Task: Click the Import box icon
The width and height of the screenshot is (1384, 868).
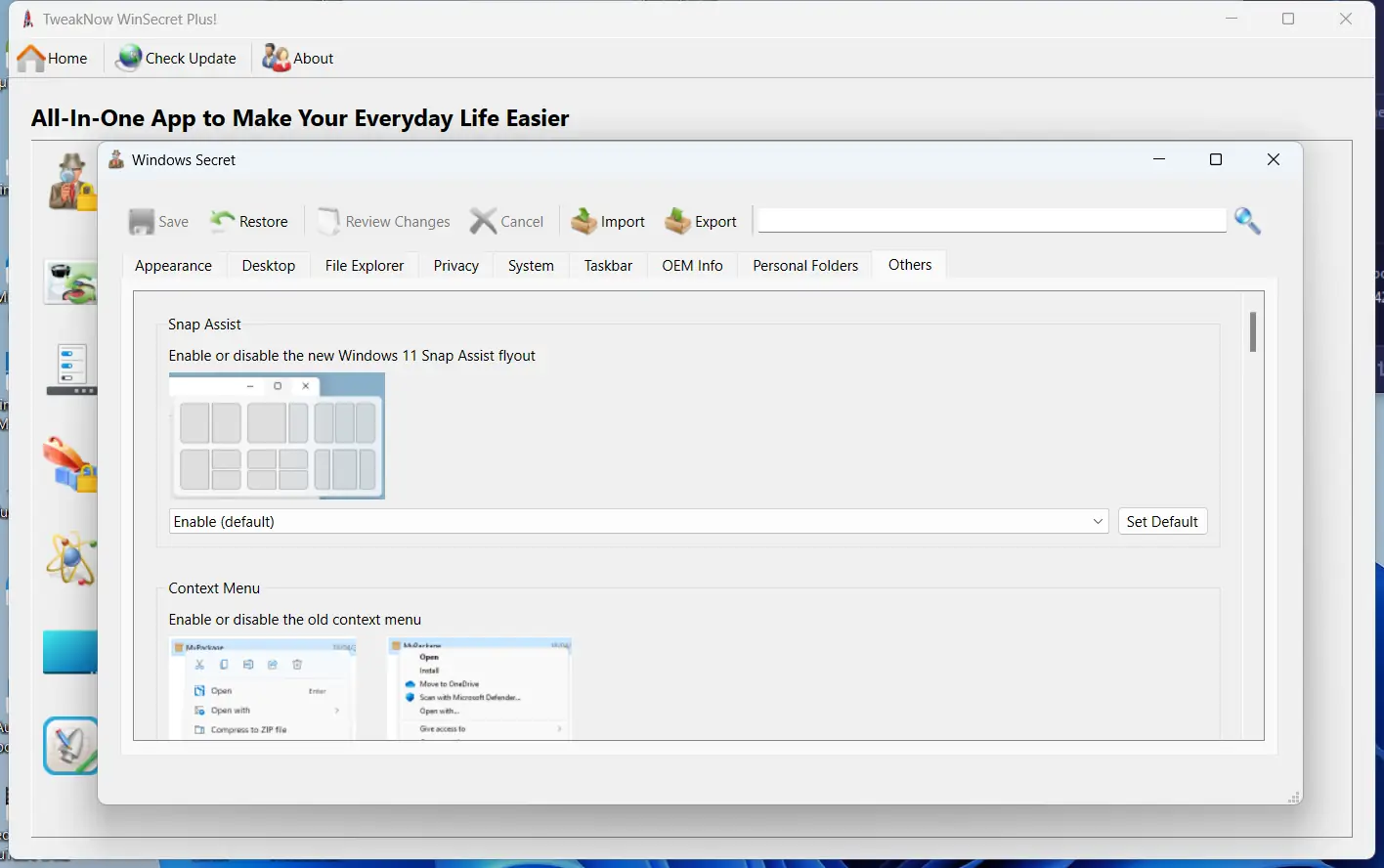Action: pyautogui.click(x=584, y=222)
